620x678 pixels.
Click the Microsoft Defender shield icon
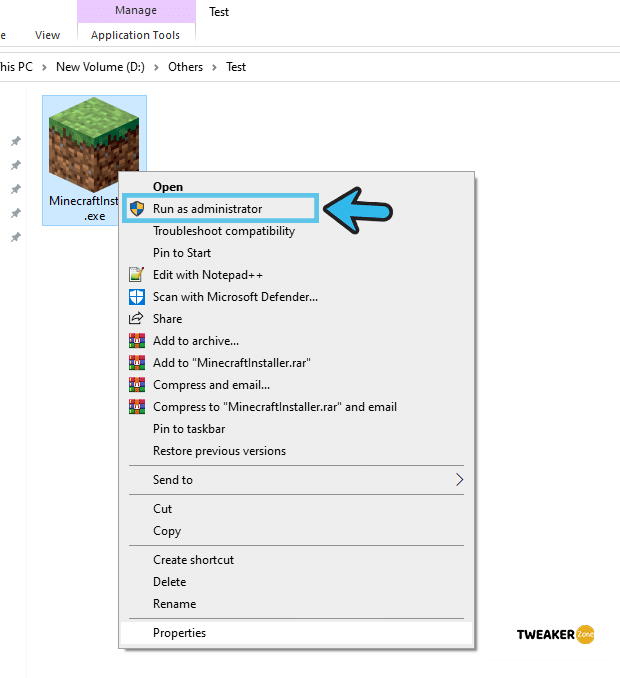[137, 297]
